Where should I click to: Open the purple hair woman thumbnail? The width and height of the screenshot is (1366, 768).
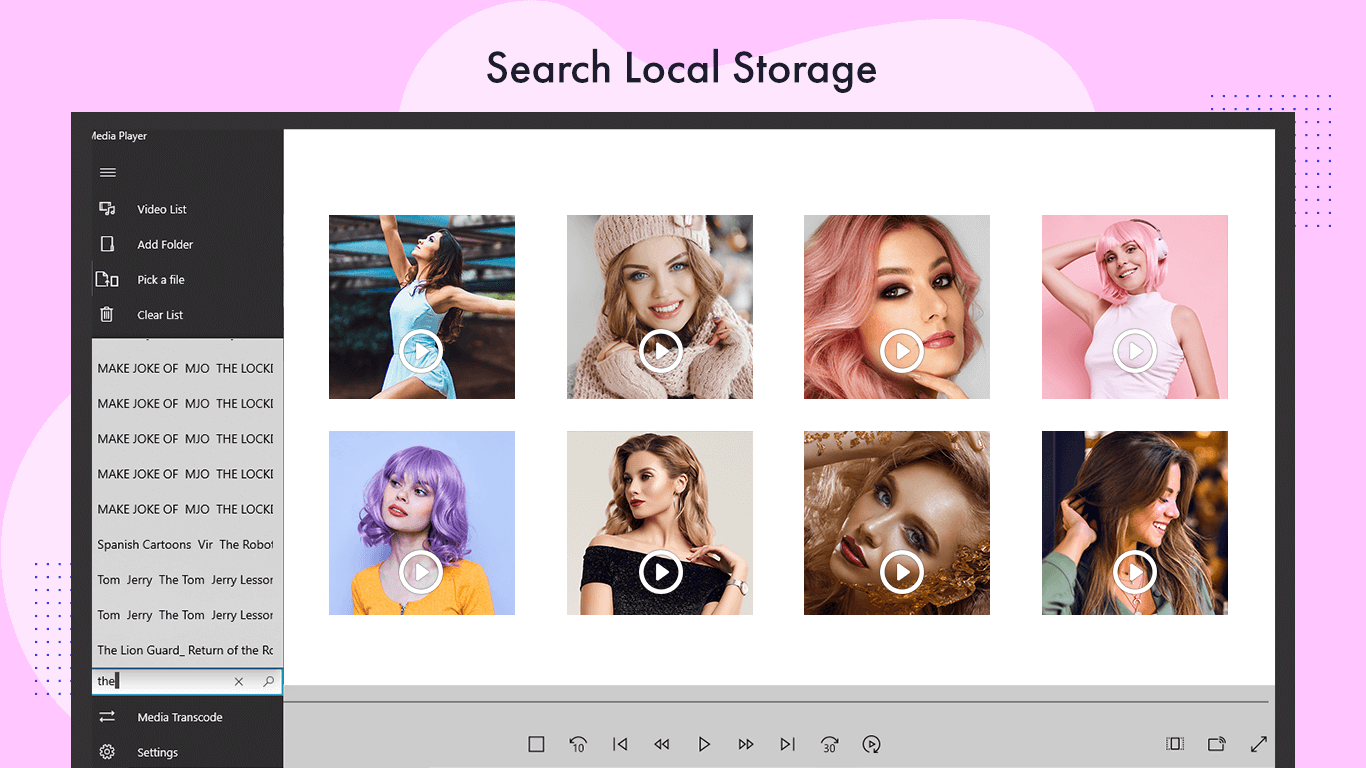click(x=422, y=523)
